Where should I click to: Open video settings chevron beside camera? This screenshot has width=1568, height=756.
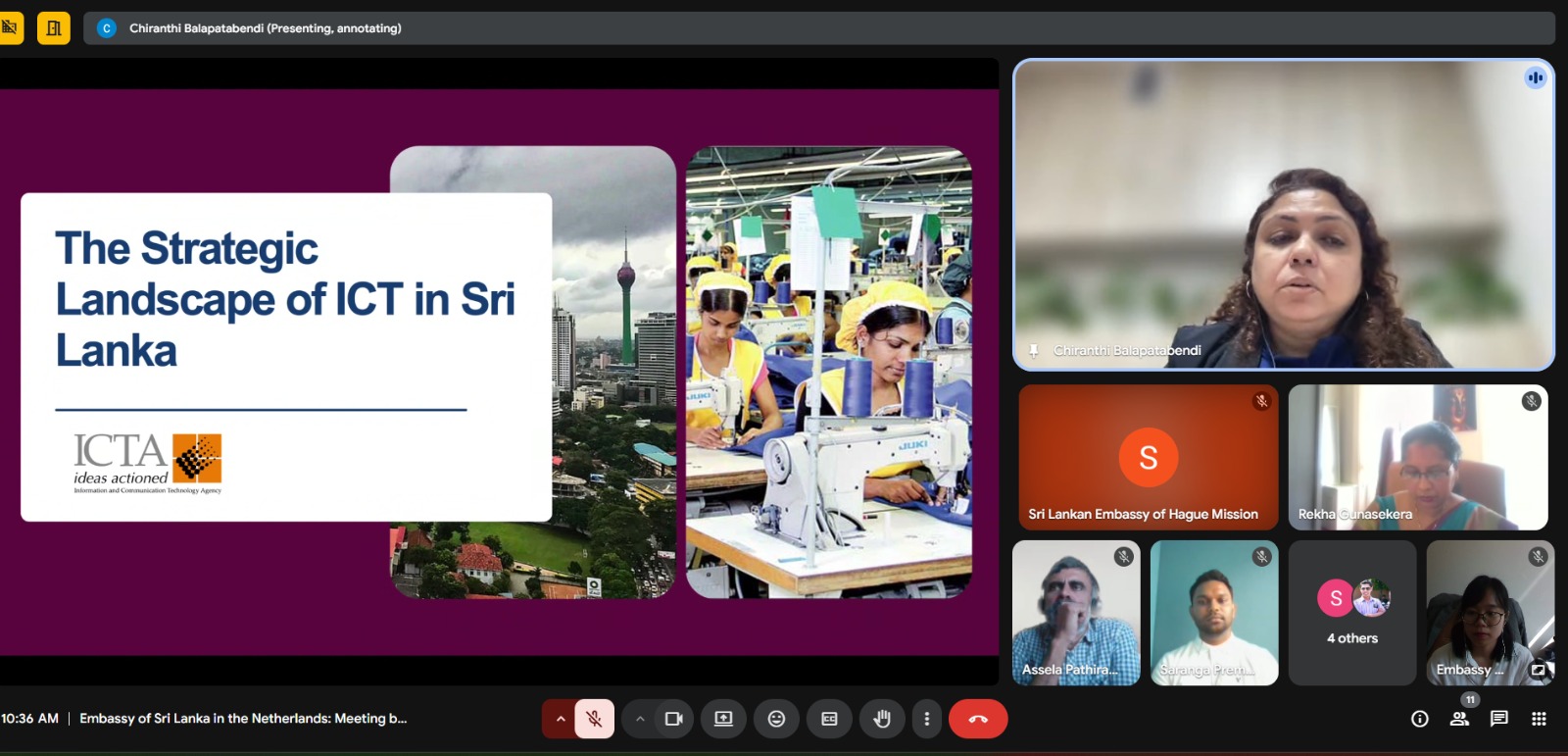pyautogui.click(x=640, y=719)
